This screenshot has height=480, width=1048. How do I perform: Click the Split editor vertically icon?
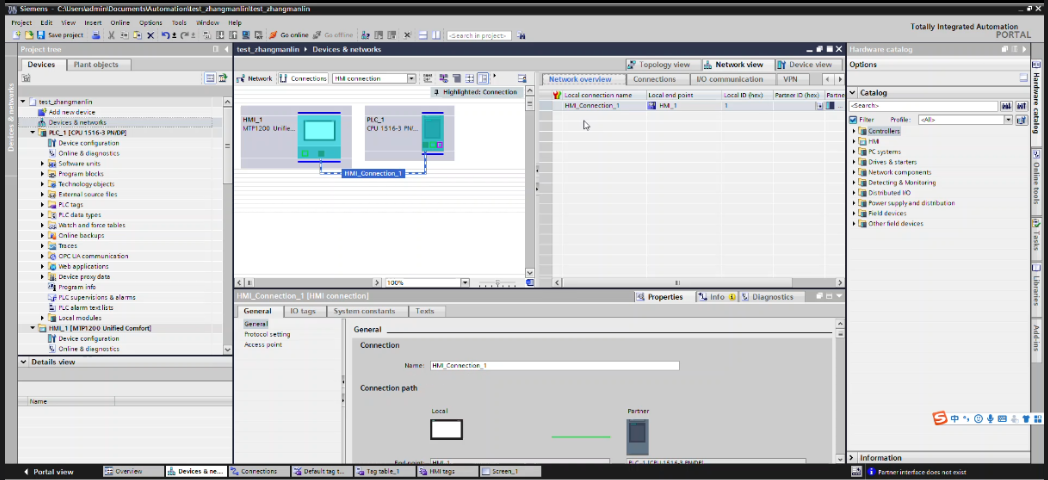point(436,35)
